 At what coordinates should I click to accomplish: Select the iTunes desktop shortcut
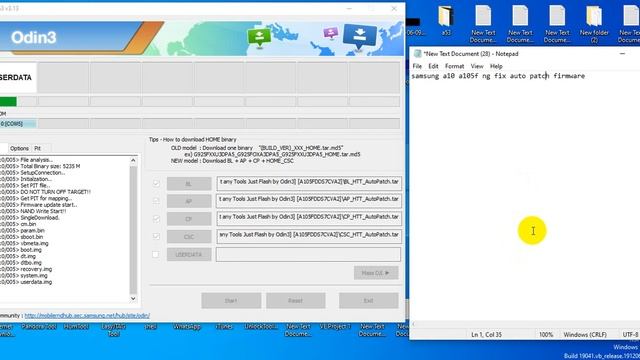pos(224,327)
